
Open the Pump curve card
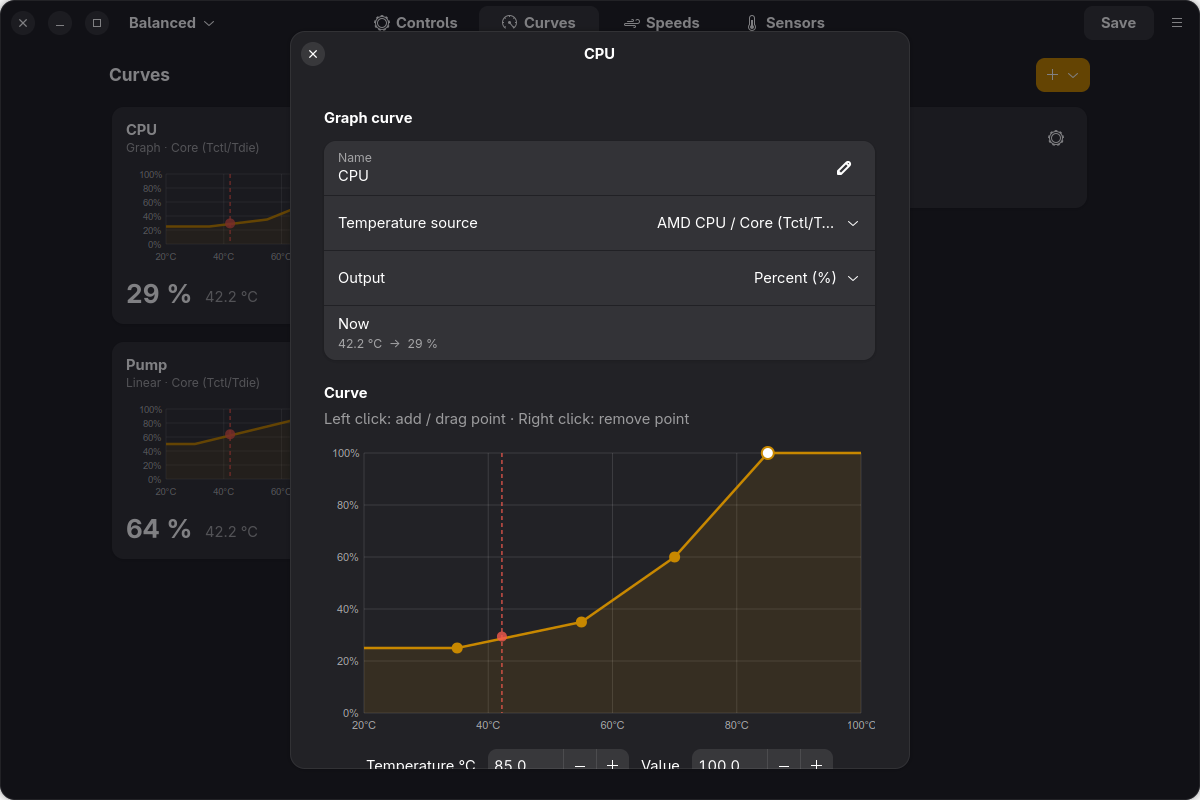click(202, 450)
